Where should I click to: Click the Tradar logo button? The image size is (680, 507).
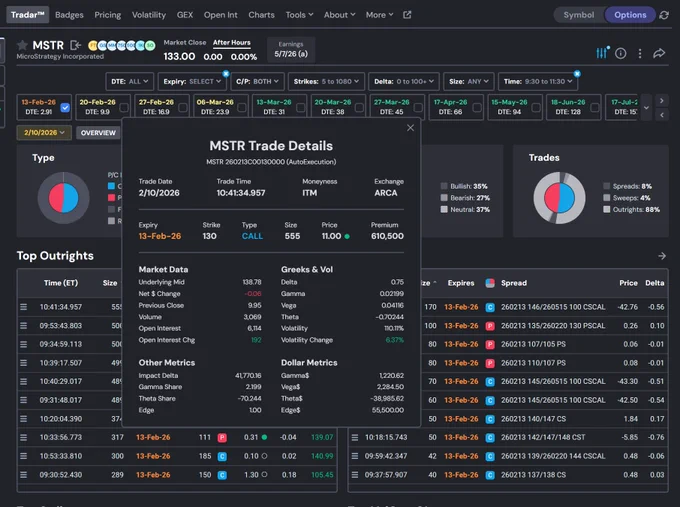click(27, 15)
